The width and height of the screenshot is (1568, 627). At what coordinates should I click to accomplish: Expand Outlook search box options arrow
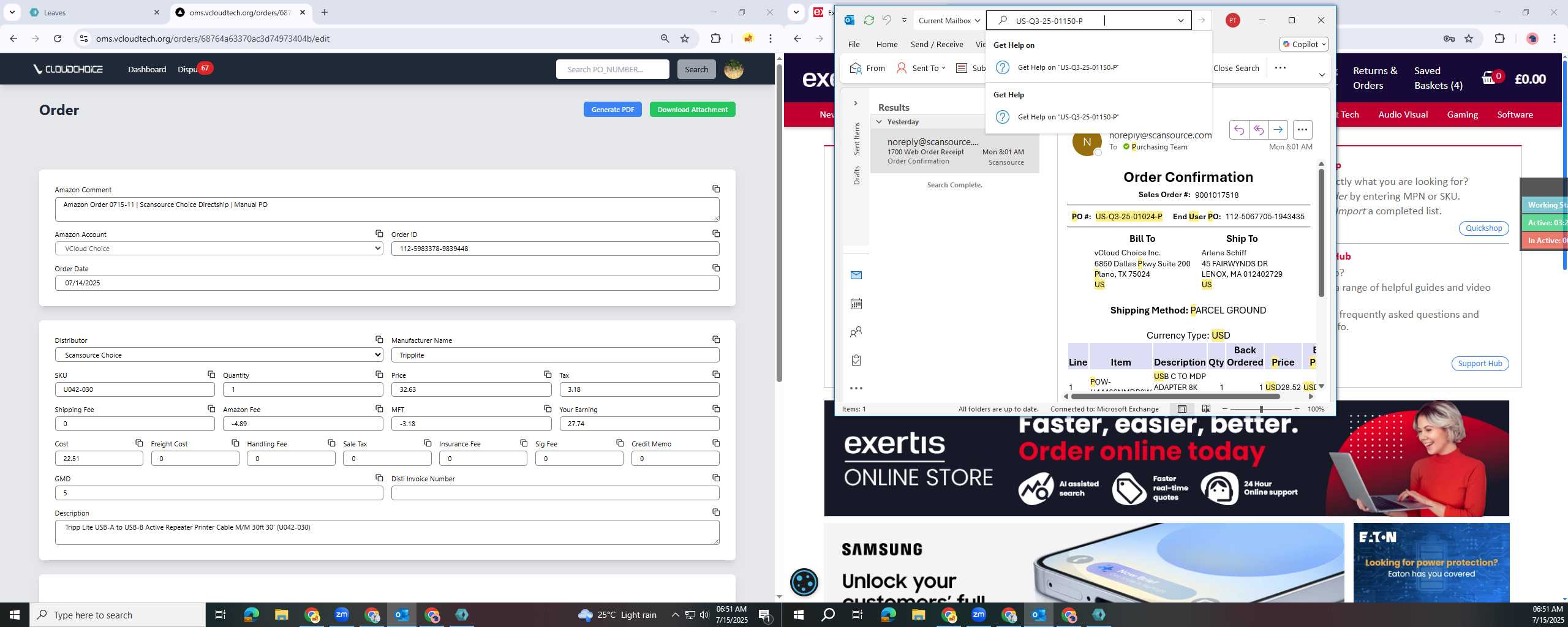(x=1181, y=20)
